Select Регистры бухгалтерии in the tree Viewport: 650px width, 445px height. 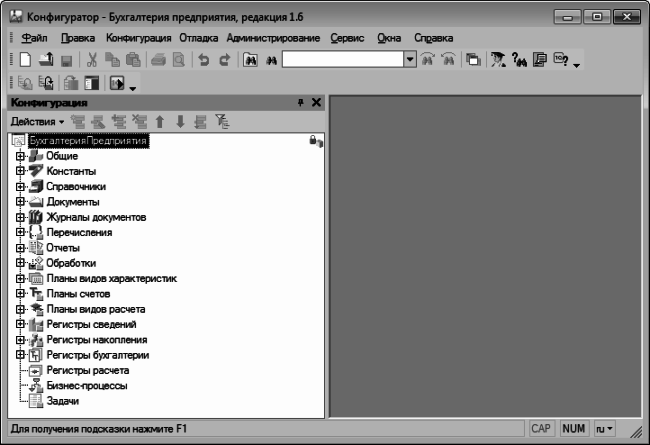point(98,355)
